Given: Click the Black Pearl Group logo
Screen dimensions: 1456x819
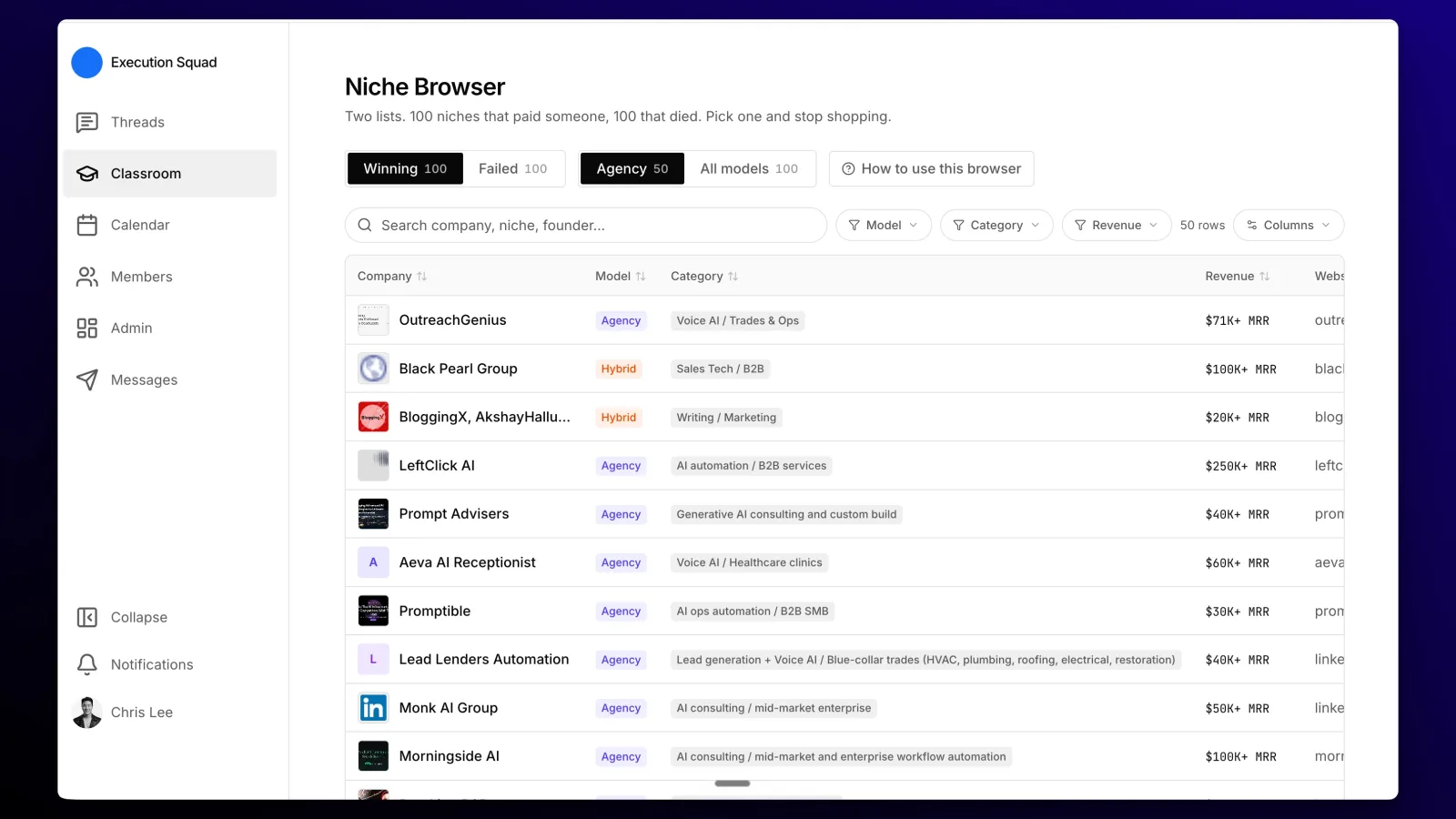Looking at the screenshot, I should coord(373,369).
